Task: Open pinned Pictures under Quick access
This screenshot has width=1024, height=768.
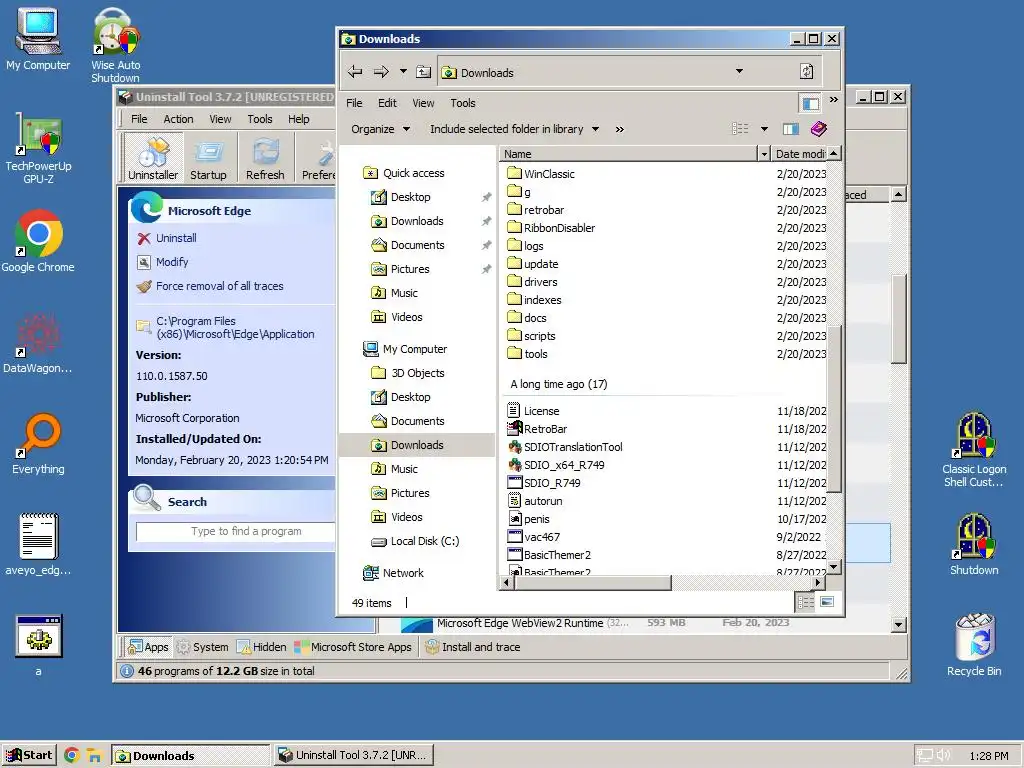Action: (x=409, y=269)
